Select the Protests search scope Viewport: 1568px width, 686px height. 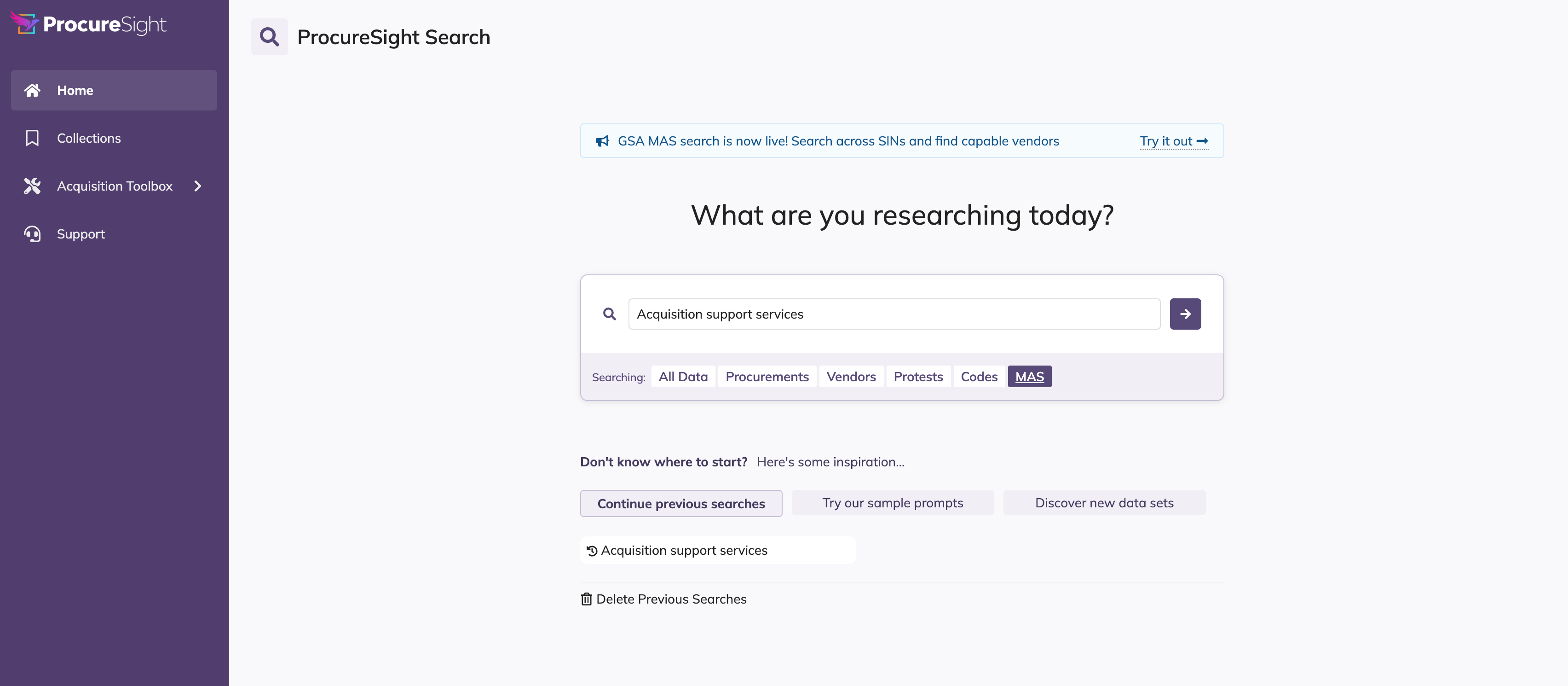pos(918,377)
